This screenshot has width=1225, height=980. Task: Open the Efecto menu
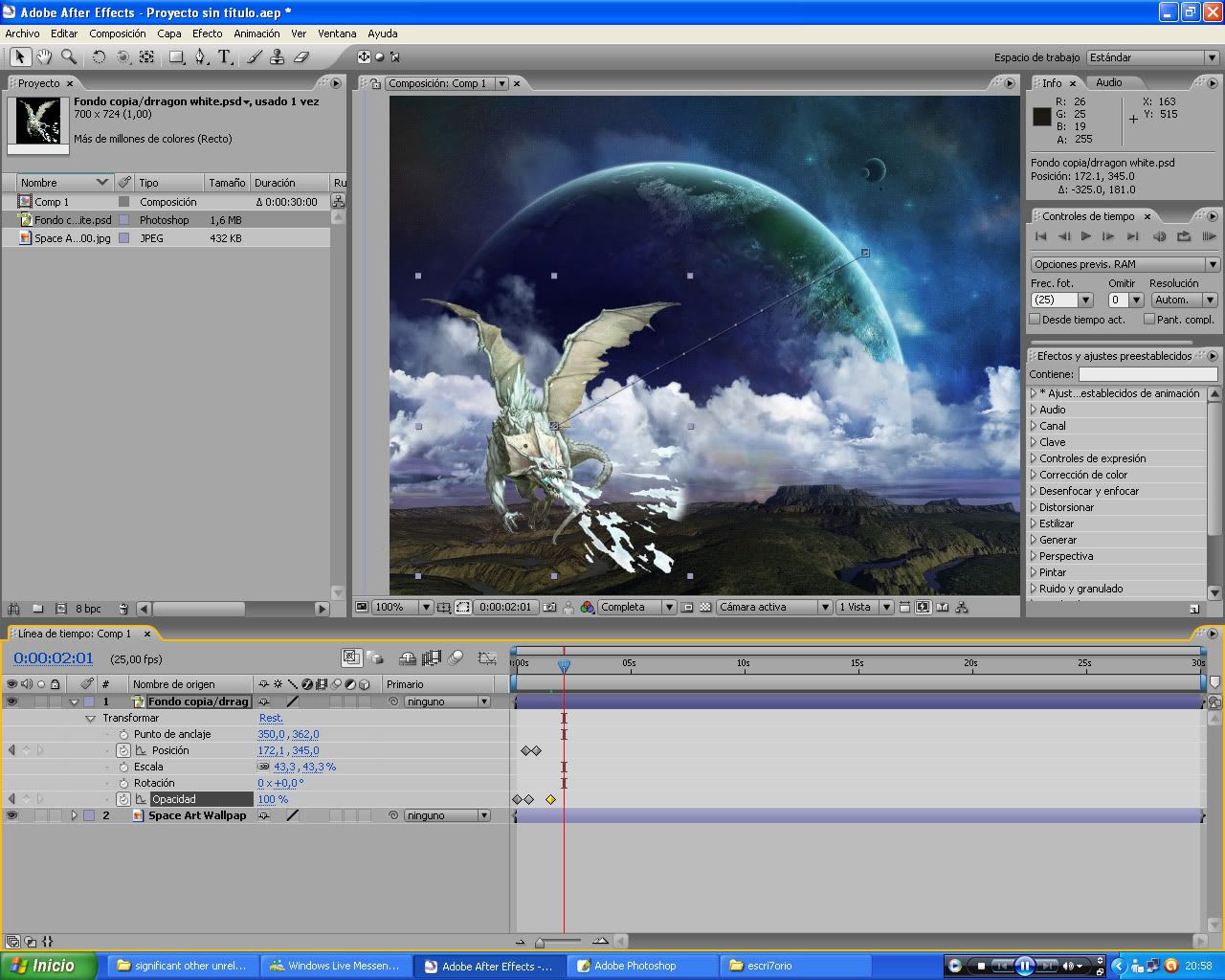[x=208, y=33]
